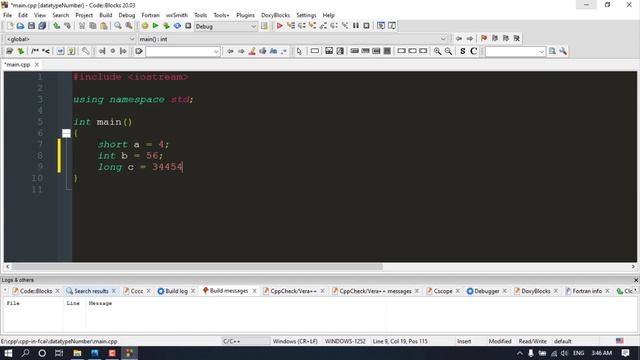Click the Zoom in magnifier icon

(437, 51)
